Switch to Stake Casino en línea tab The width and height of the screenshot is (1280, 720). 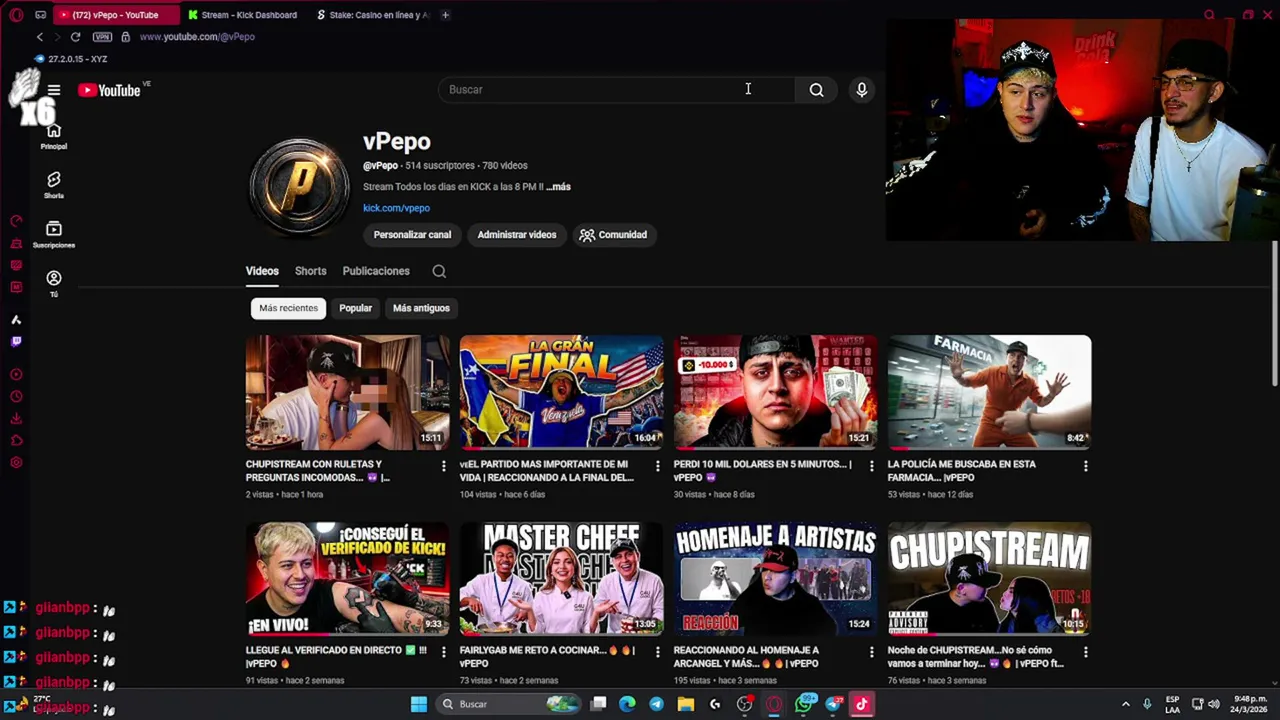coord(373,15)
